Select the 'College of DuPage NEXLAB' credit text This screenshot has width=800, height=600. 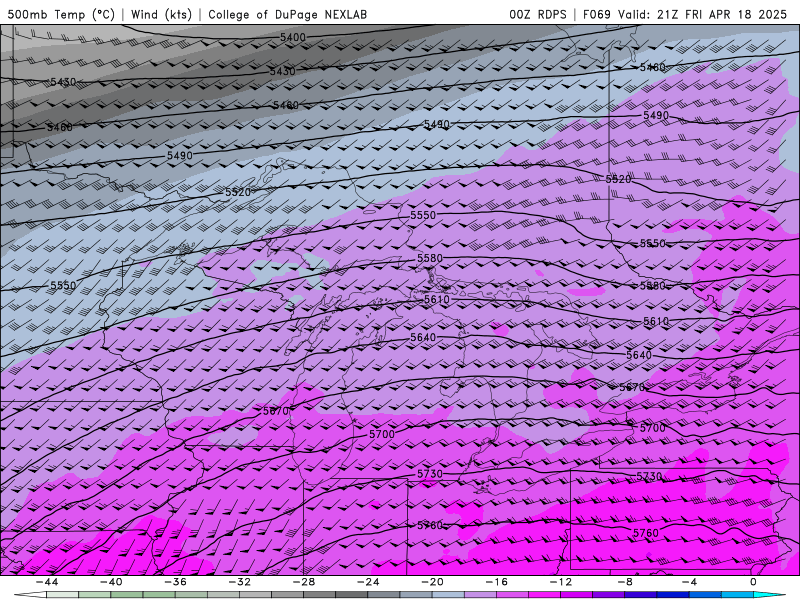click(287, 15)
